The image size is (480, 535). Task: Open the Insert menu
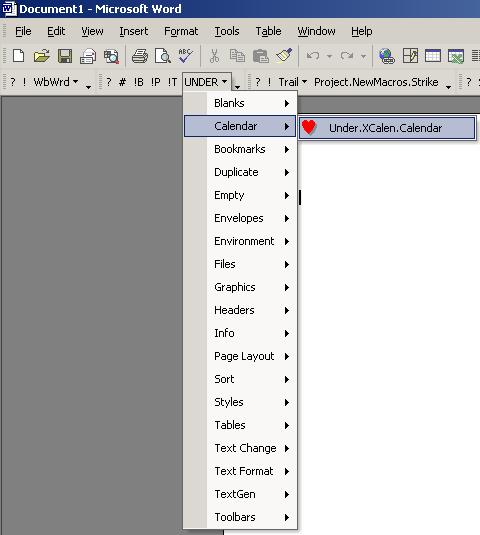[x=133, y=31]
